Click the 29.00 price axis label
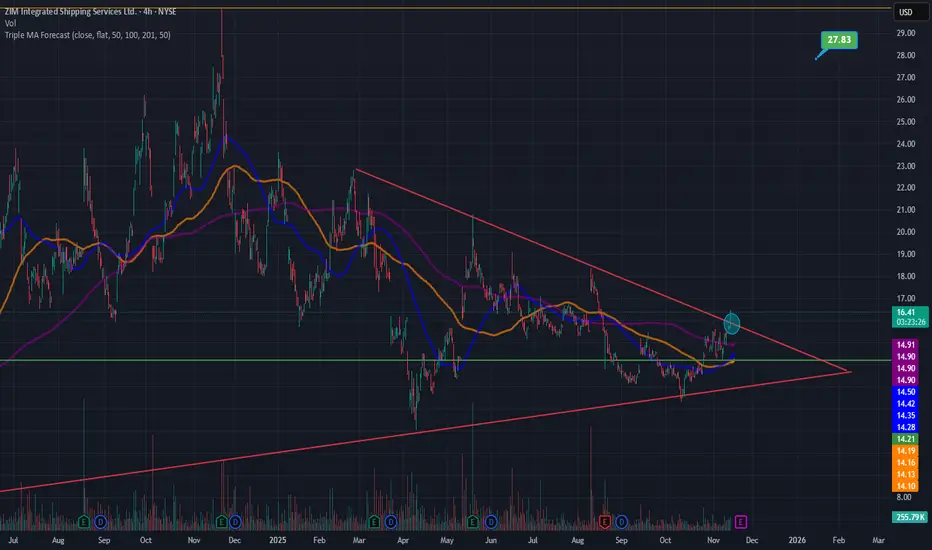The width and height of the screenshot is (932, 550). click(x=906, y=33)
